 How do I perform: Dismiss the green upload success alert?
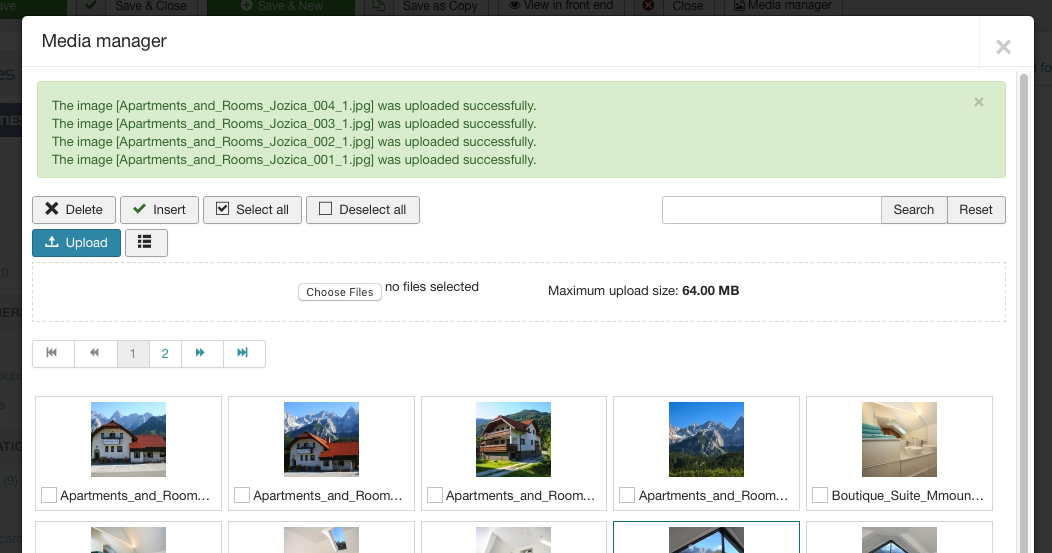tap(978, 102)
